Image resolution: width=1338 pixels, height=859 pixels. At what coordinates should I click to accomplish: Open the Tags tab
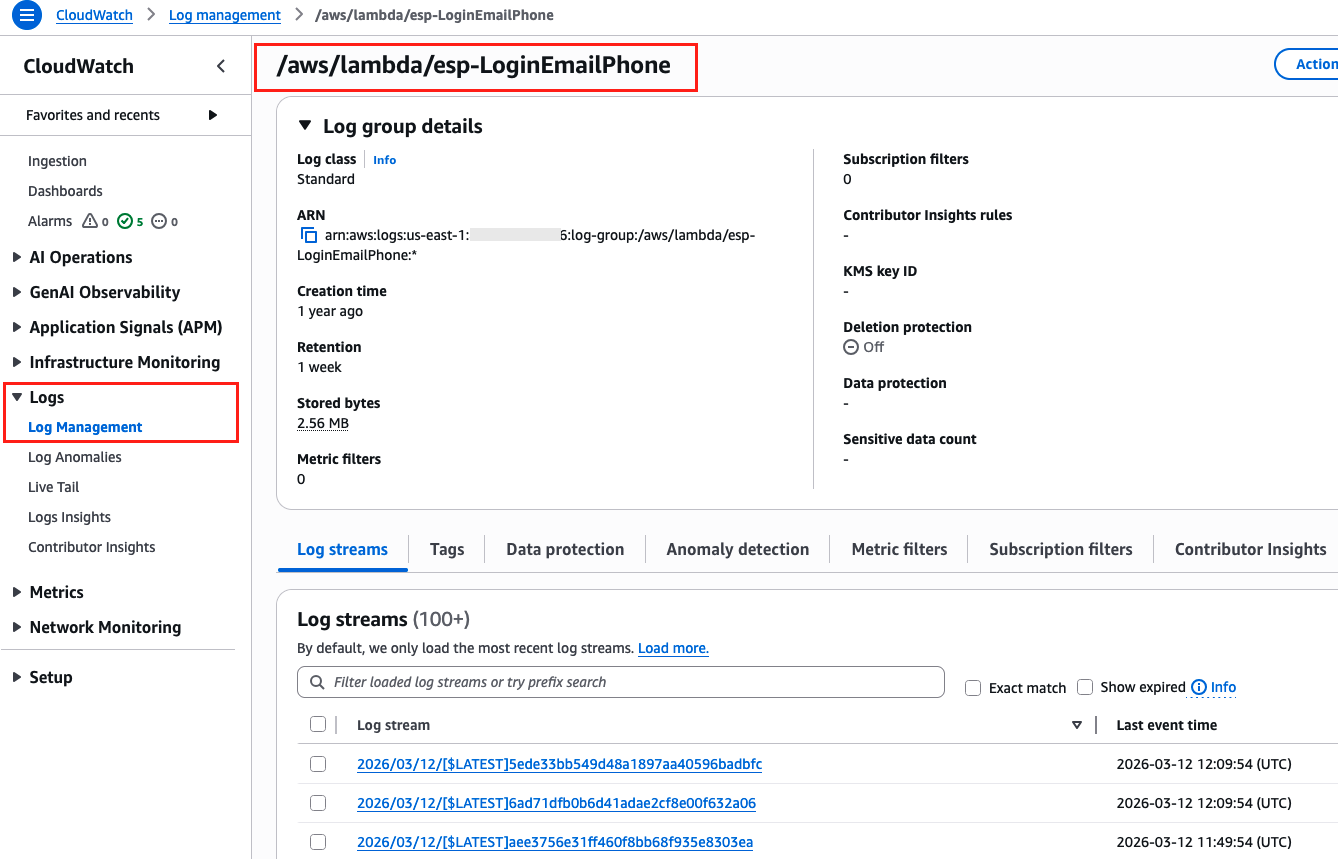click(x=447, y=549)
